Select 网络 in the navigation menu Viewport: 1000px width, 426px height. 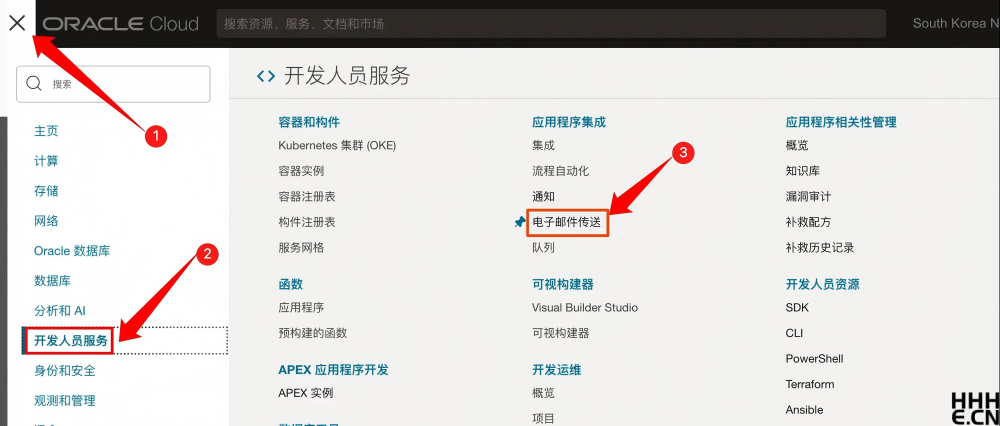(46, 221)
